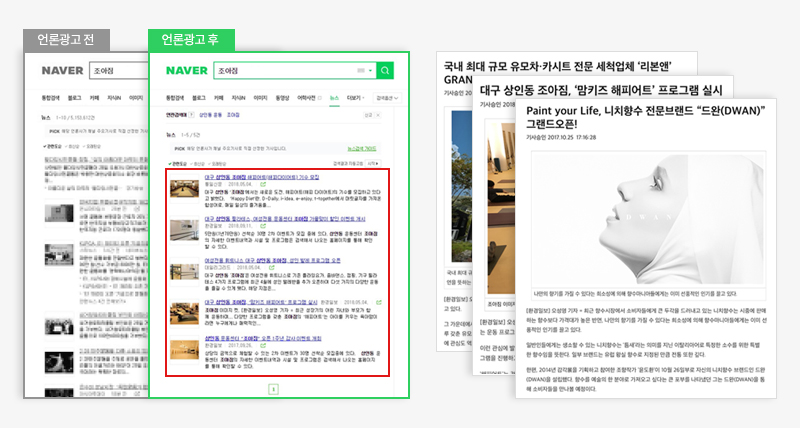800x428 pixels.
Task: Expand the 연관검색어 arrow icon
Action: [x=191, y=115]
